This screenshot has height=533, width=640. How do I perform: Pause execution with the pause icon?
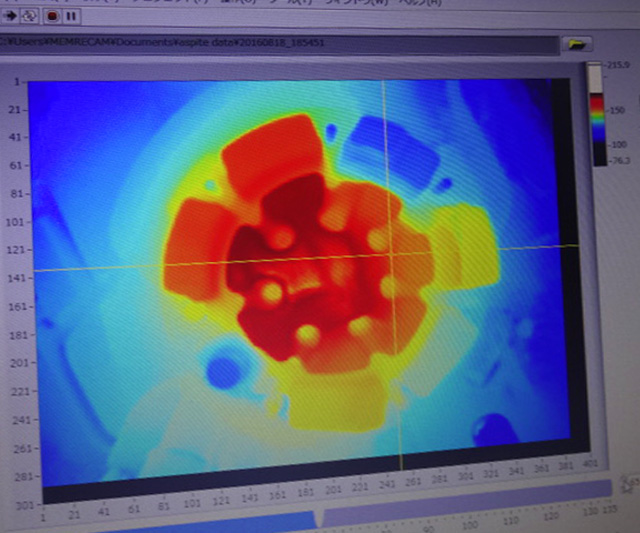(x=71, y=16)
